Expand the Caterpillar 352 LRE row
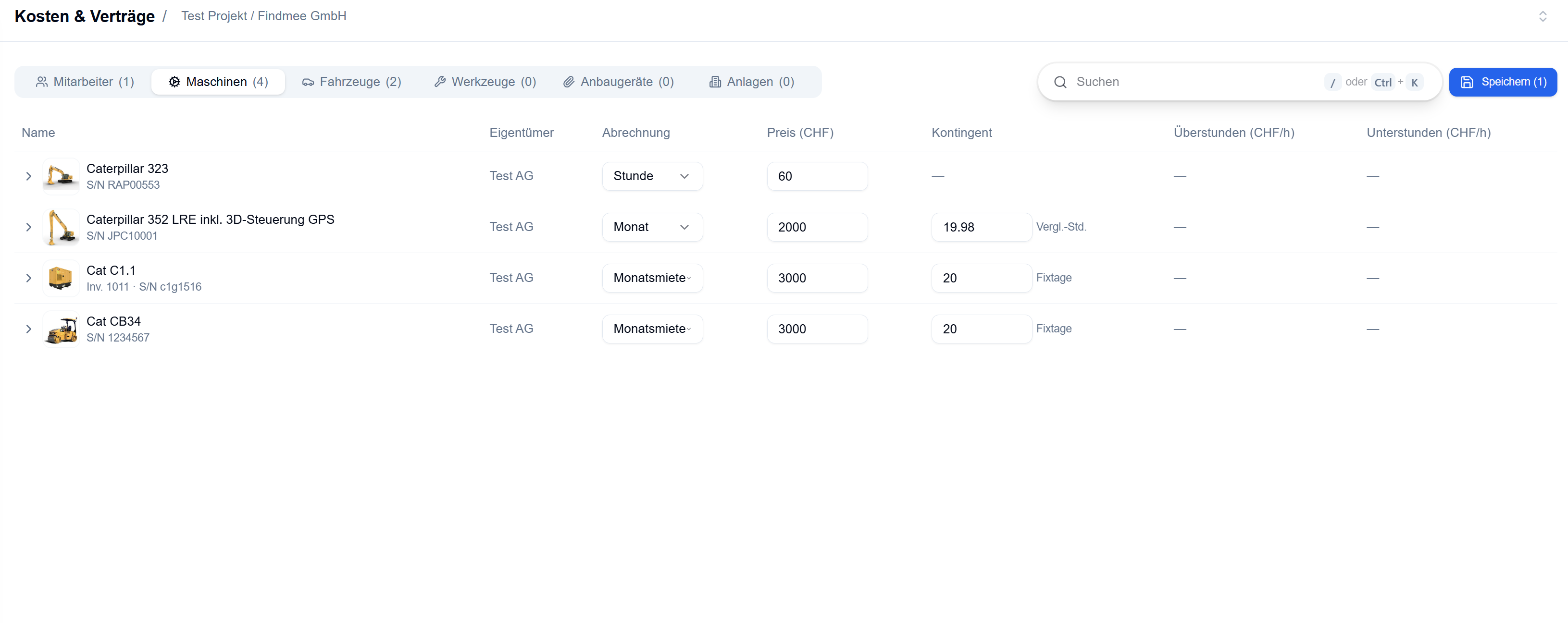1568x623 pixels. pyautogui.click(x=29, y=227)
